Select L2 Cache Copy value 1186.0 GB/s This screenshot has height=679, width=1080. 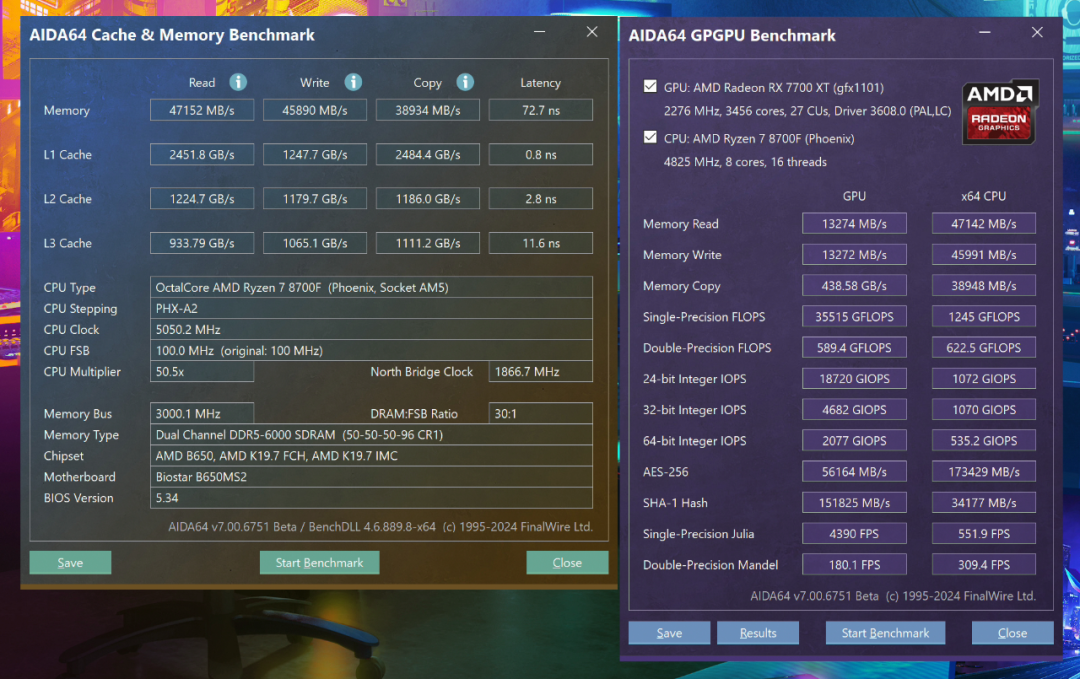[428, 198]
